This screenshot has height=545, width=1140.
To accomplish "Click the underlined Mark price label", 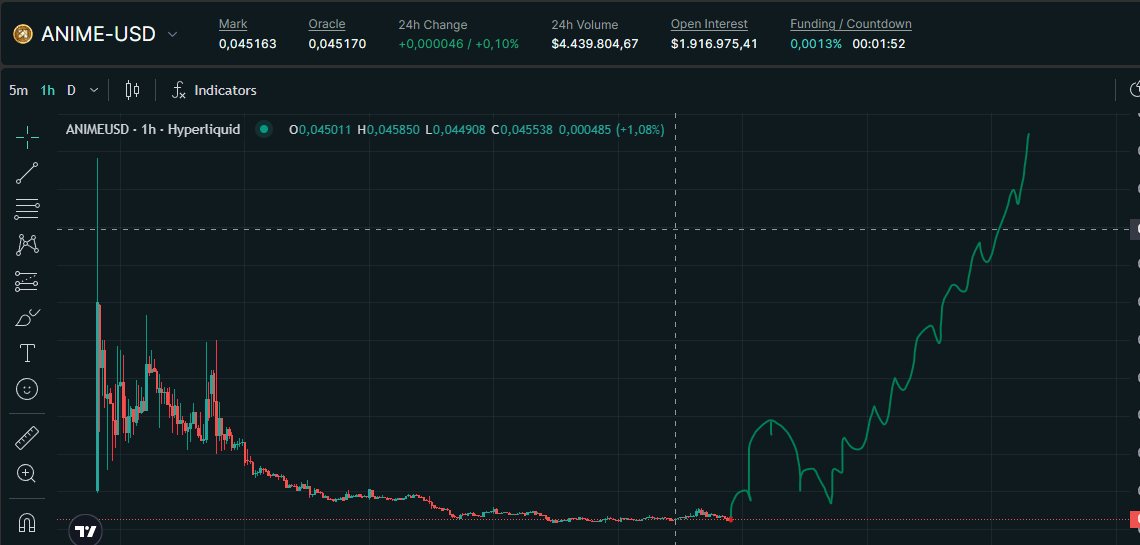I will tap(233, 24).
